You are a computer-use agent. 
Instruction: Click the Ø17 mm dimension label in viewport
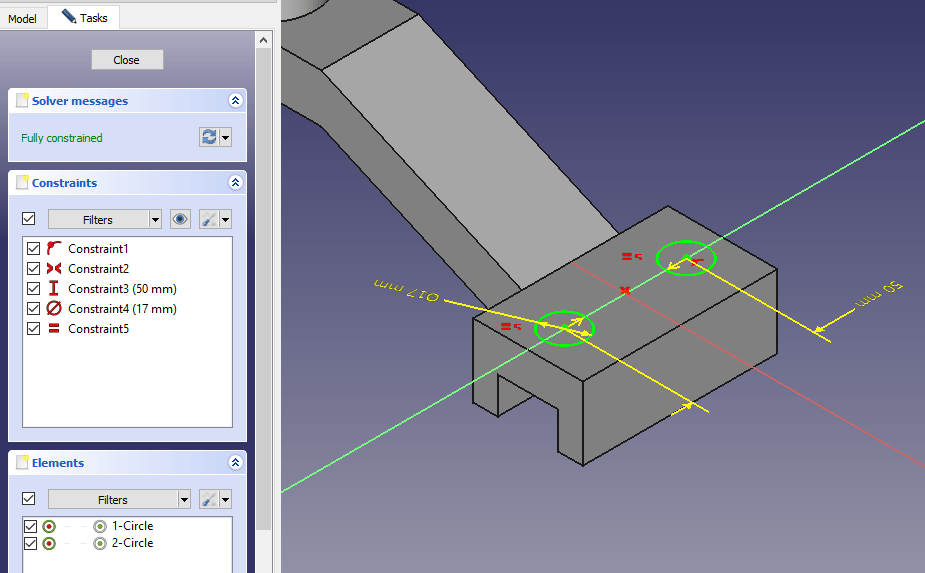[x=406, y=290]
